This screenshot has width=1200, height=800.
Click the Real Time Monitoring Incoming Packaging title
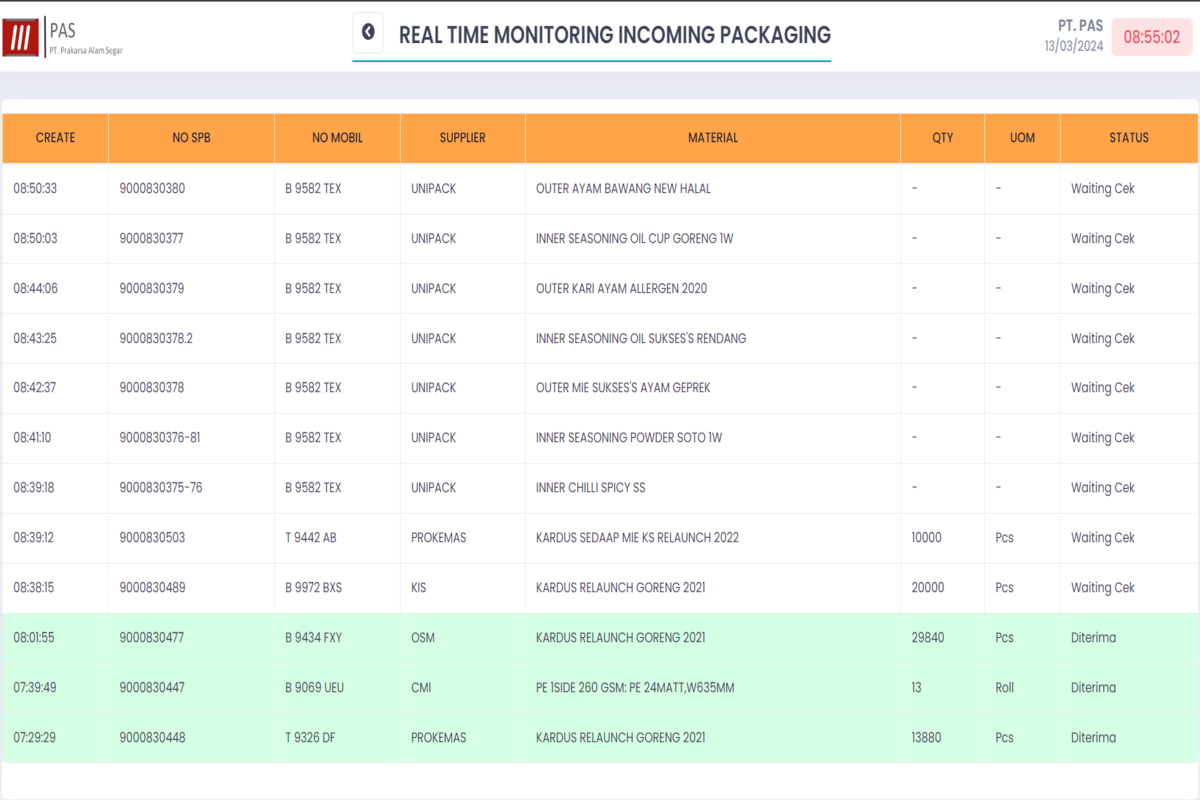[614, 35]
